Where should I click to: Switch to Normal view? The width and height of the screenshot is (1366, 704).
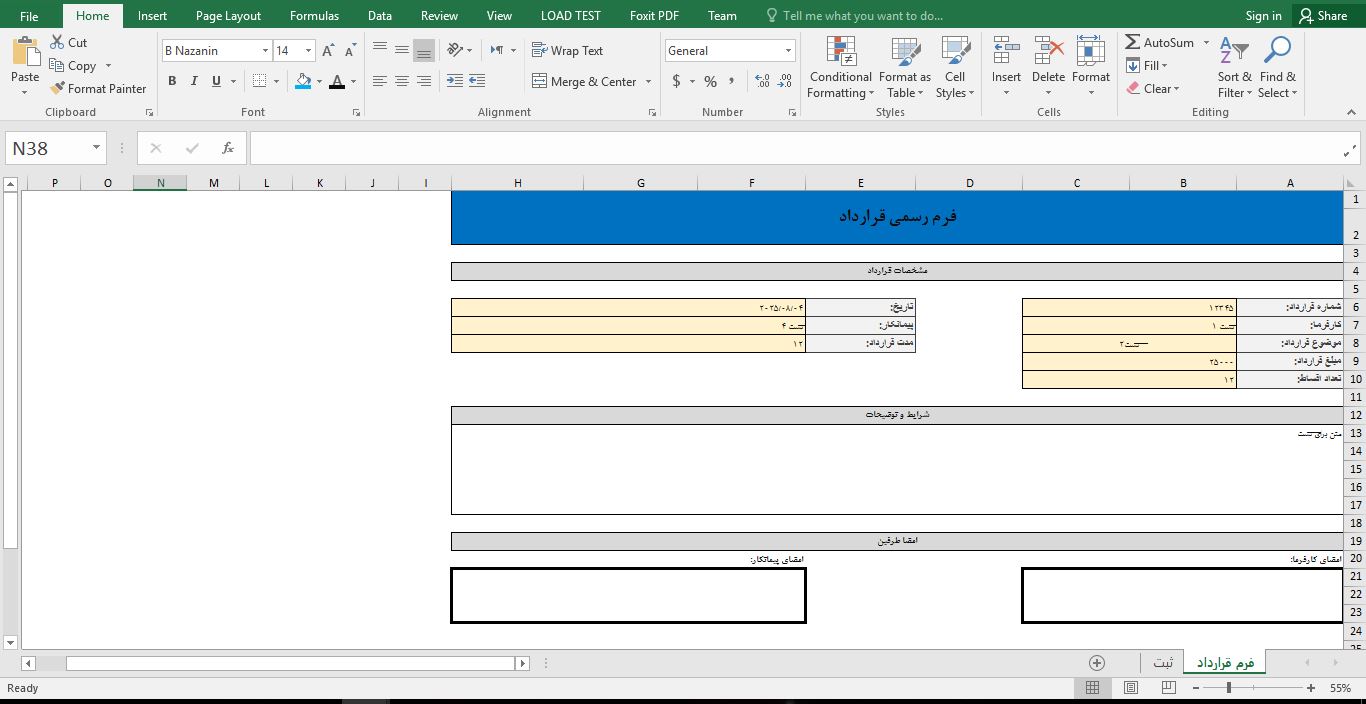point(1092,688)
